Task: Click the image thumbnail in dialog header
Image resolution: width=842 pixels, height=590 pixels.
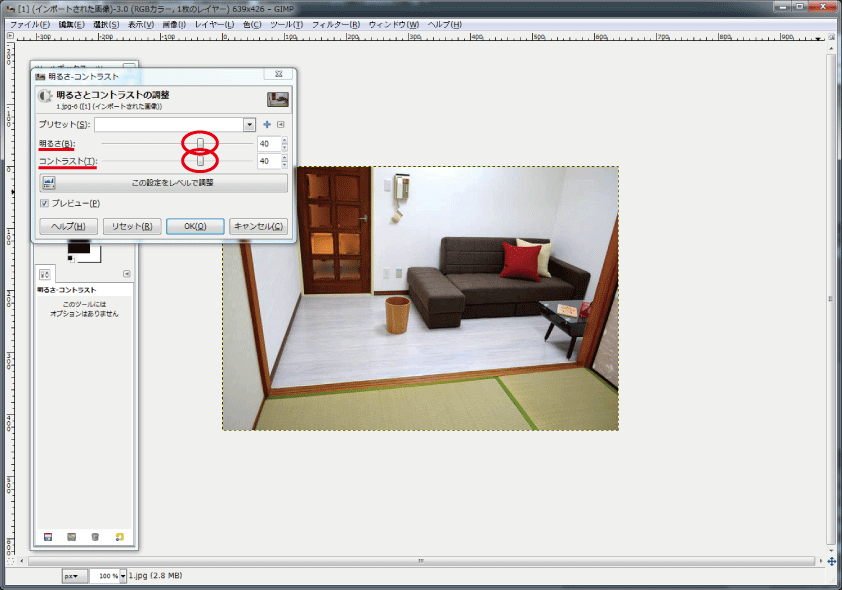Action: click(x=278, y=99)
